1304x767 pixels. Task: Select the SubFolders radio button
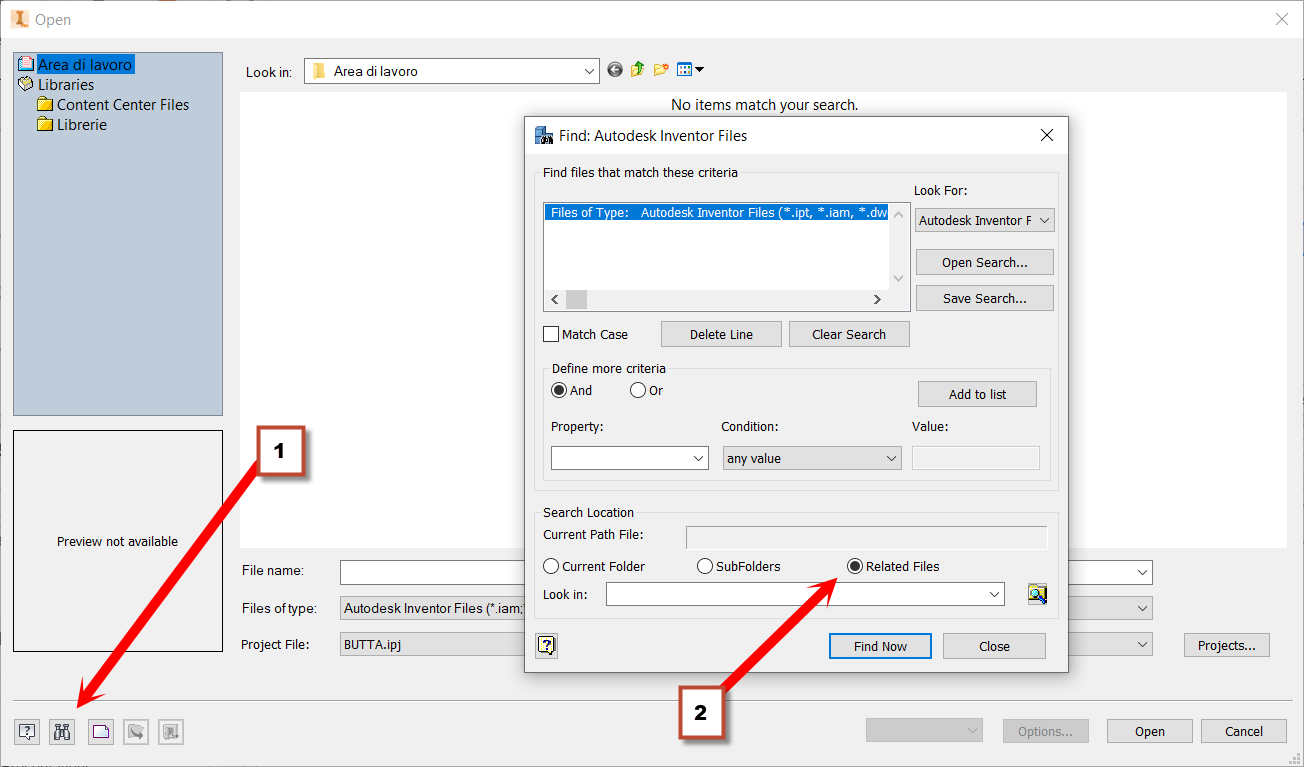[x=705, y=566]
